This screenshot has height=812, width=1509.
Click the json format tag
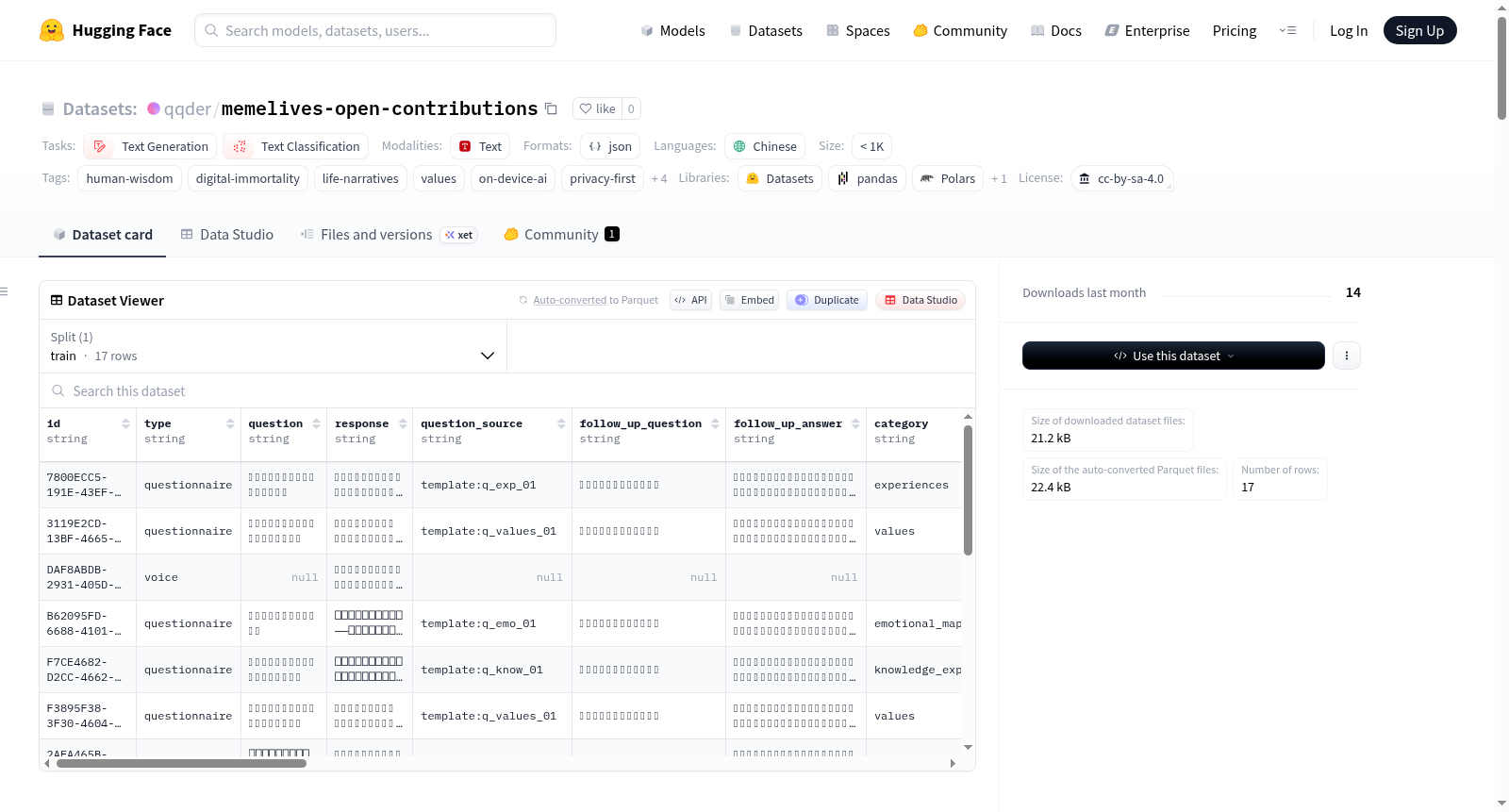tap(610, 146)
